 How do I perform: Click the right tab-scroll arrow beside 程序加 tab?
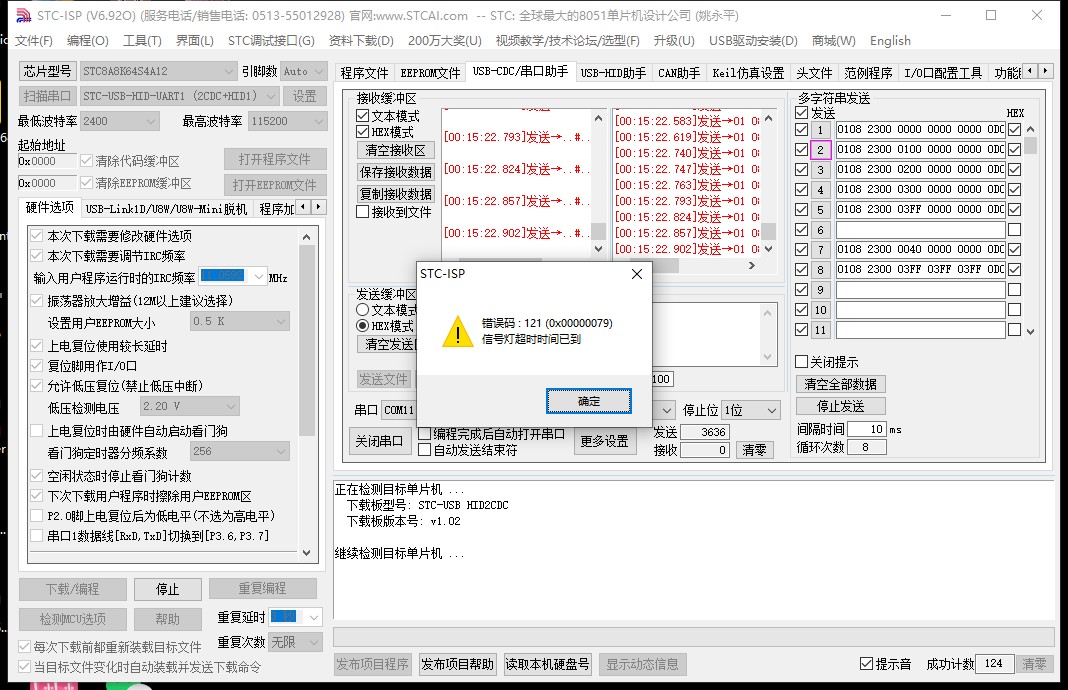(x=318, y=206)
